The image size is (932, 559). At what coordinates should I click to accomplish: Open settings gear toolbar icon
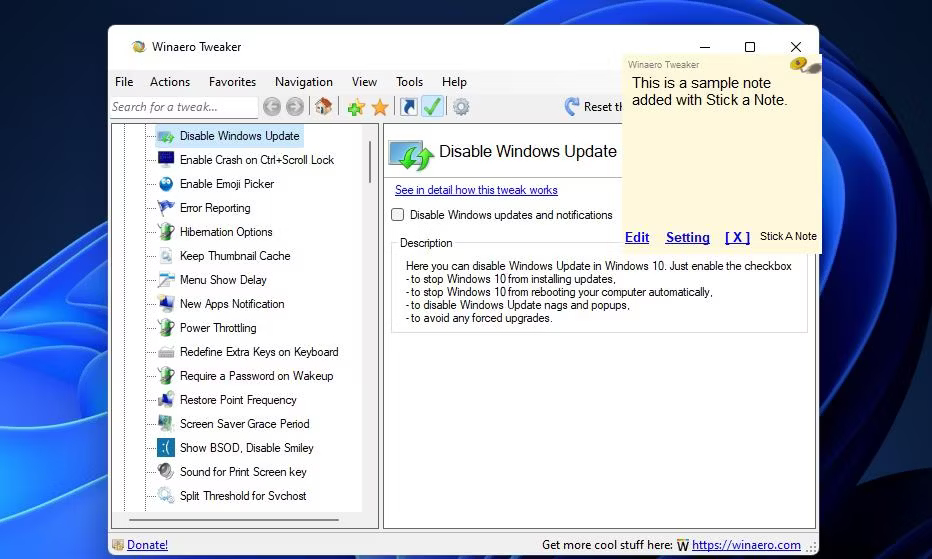pos(461,107)
